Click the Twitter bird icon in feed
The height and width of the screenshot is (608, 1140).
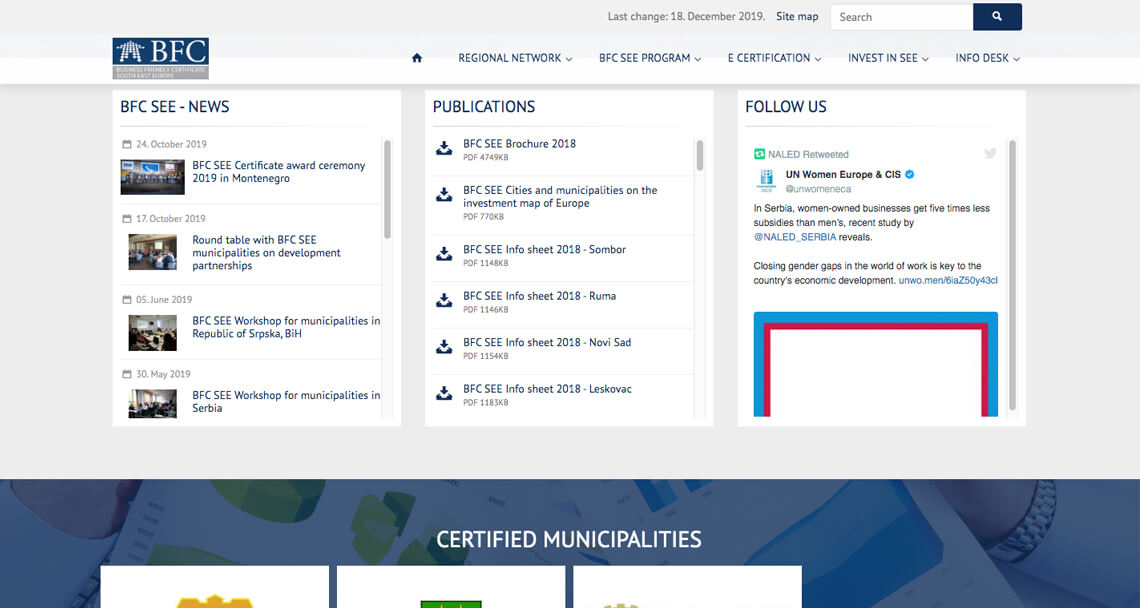point(990,153)
